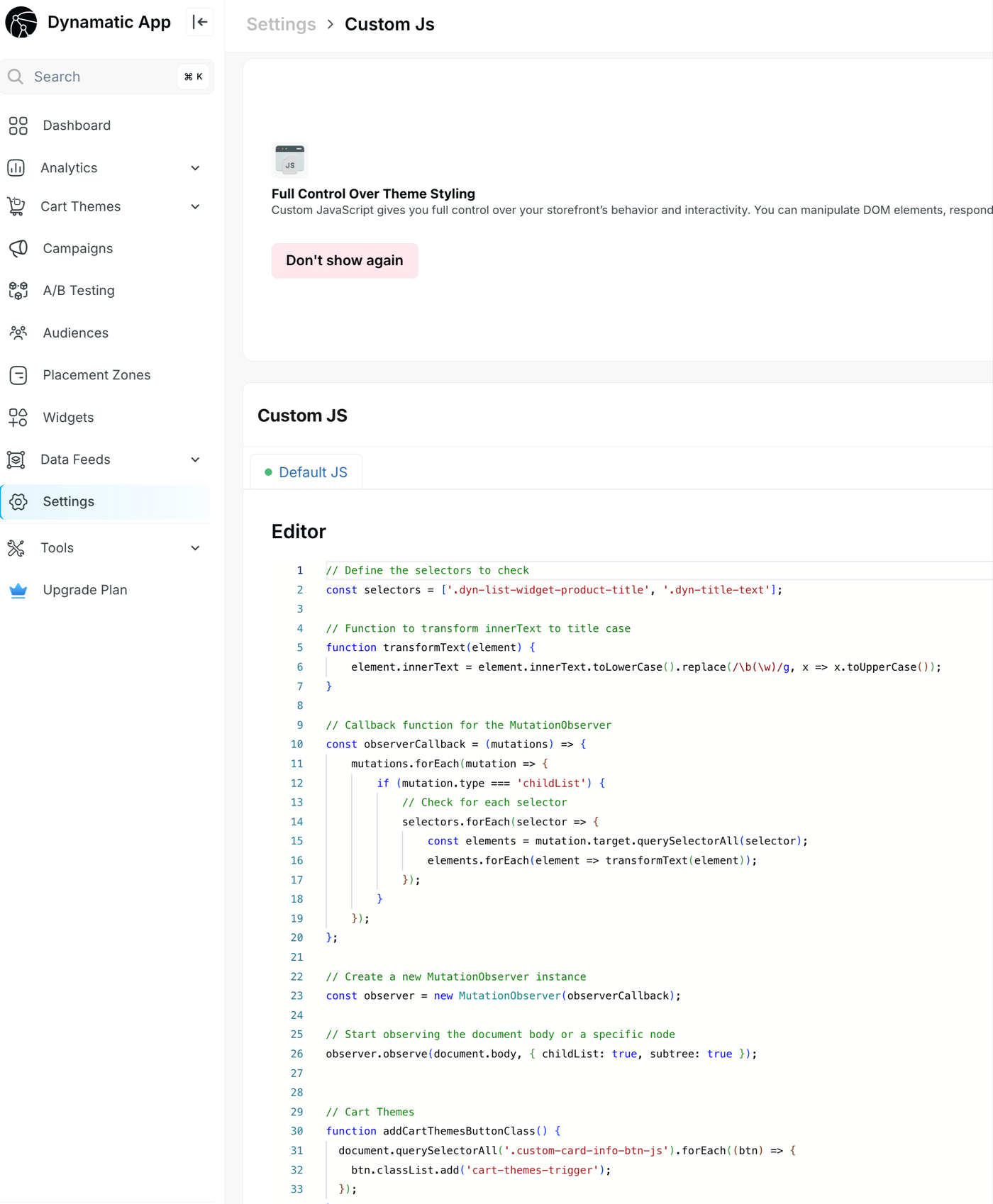Expand the Tools submenu chevron
The width and height of the screenshot is (993, 1204).
pyautogui.click(x=195, y=548)
